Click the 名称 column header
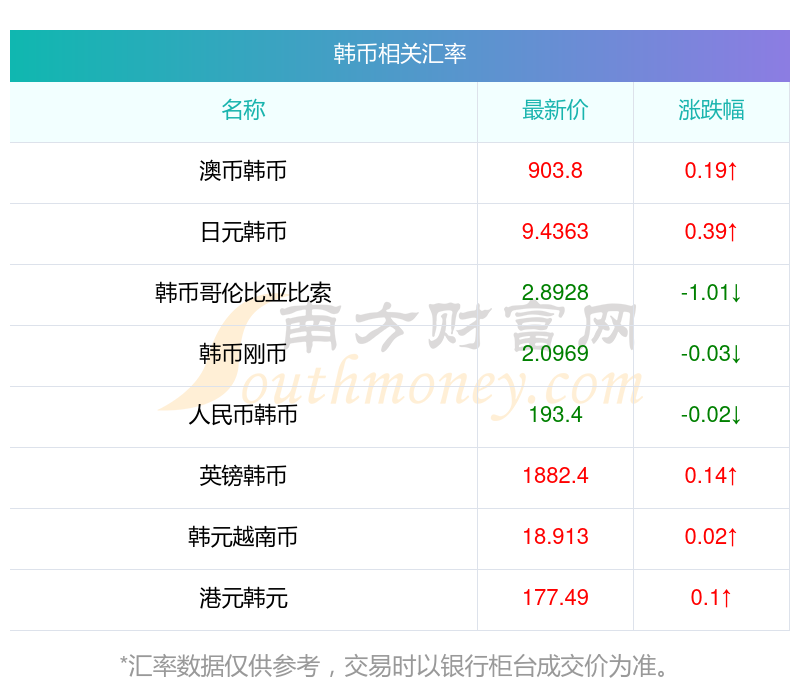This screenshot has width=800, height=698. (243, 110)
